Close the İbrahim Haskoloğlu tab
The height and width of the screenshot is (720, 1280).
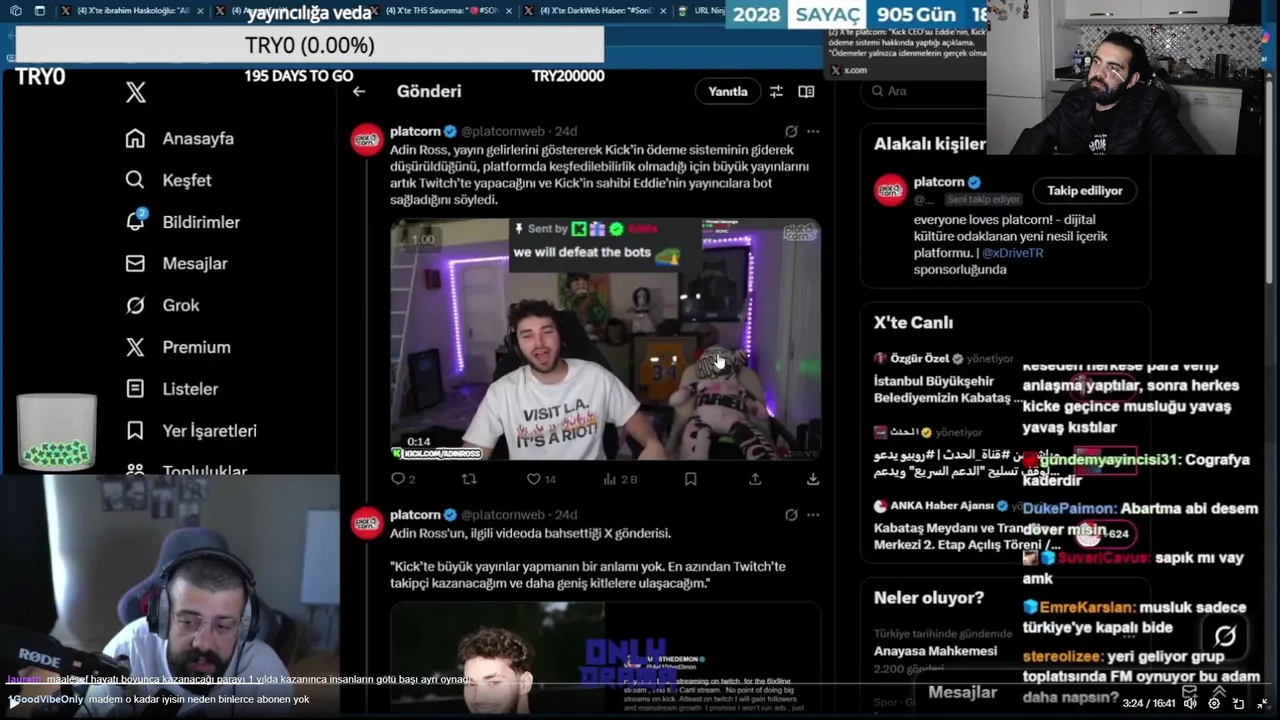[199, 11]
